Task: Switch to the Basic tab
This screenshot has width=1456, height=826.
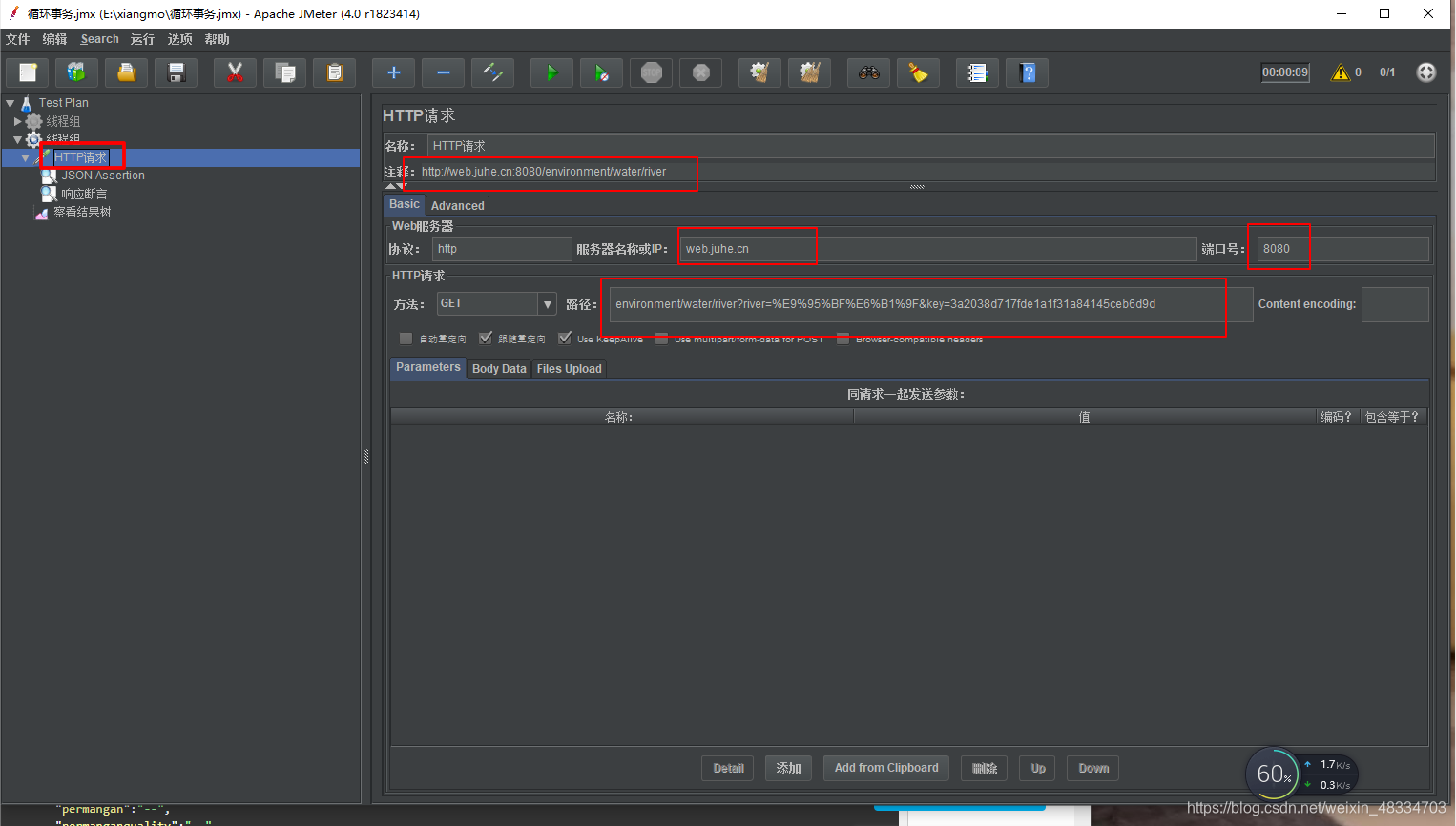Action: click(405, 204)
